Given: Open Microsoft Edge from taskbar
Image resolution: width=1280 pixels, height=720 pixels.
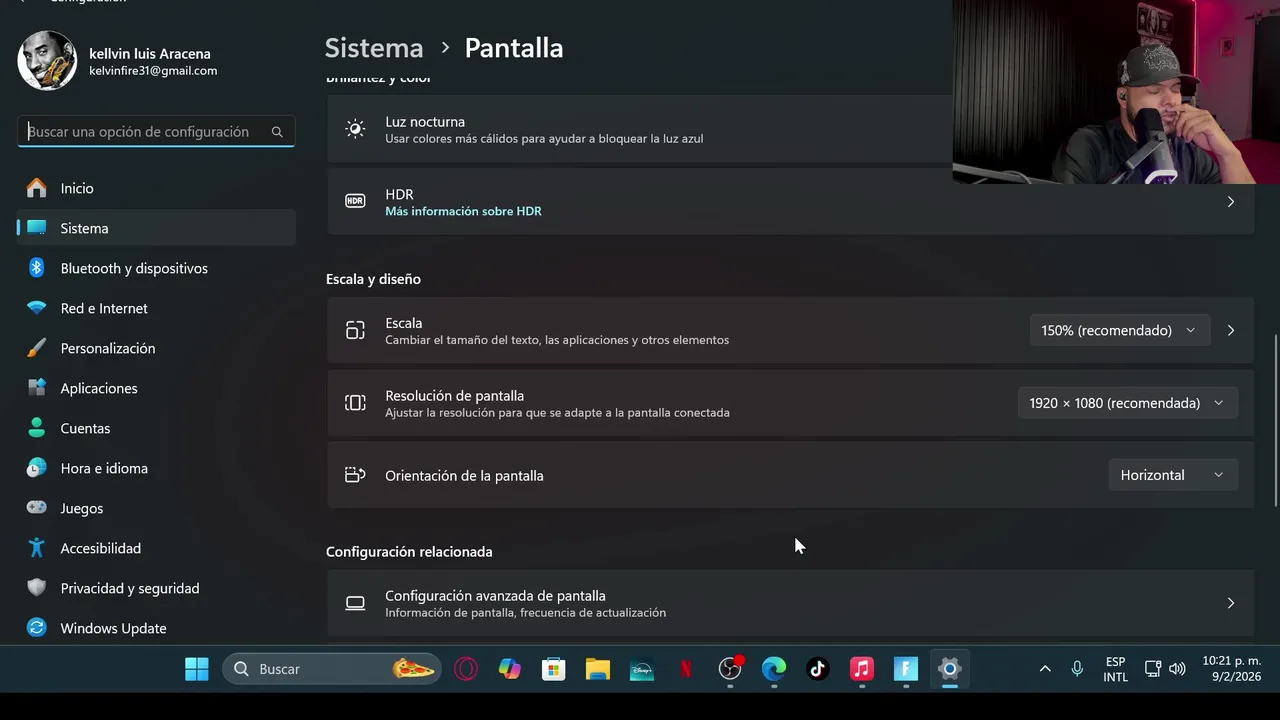Looking at the screenshot, I should pyautogui.click(x=774, y=669).
